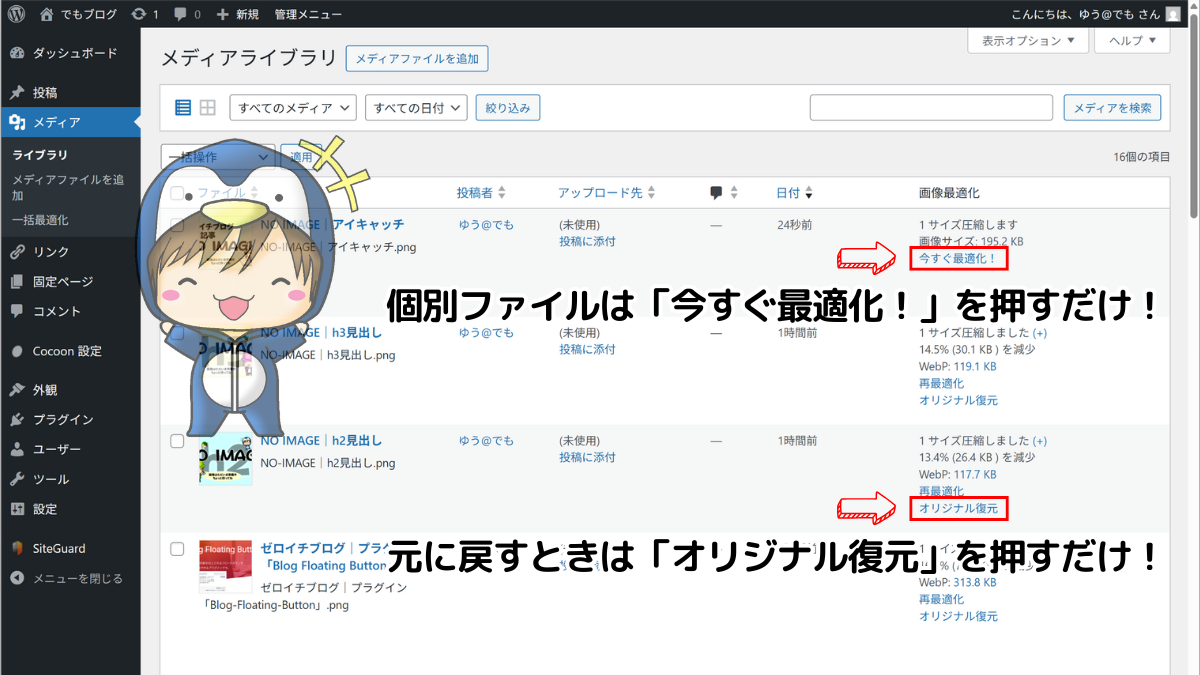This screenshot has height=675, width=1200.
Task: Click the ユーザー person icon
Action: pos(17,449)
